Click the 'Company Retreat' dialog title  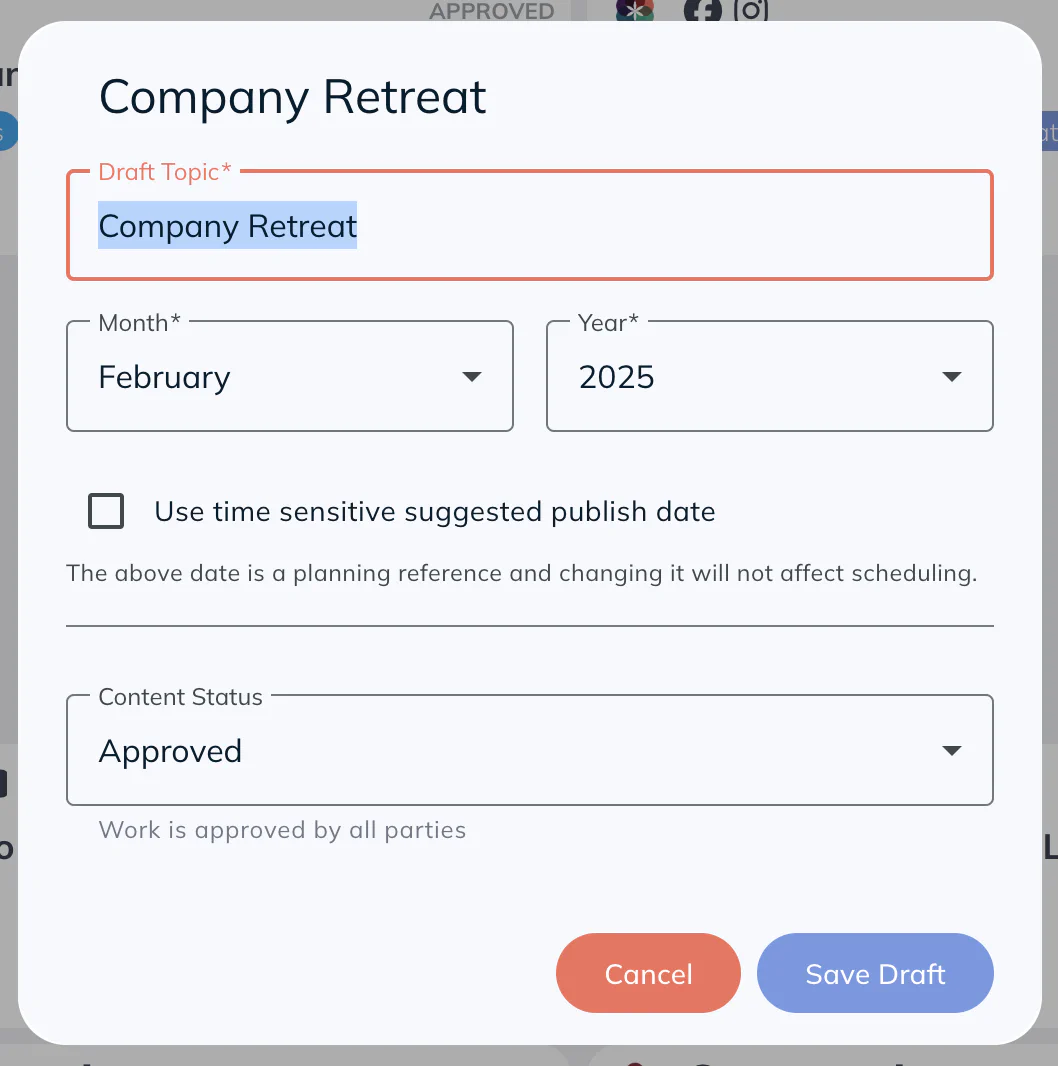click(x=293, y=97)
